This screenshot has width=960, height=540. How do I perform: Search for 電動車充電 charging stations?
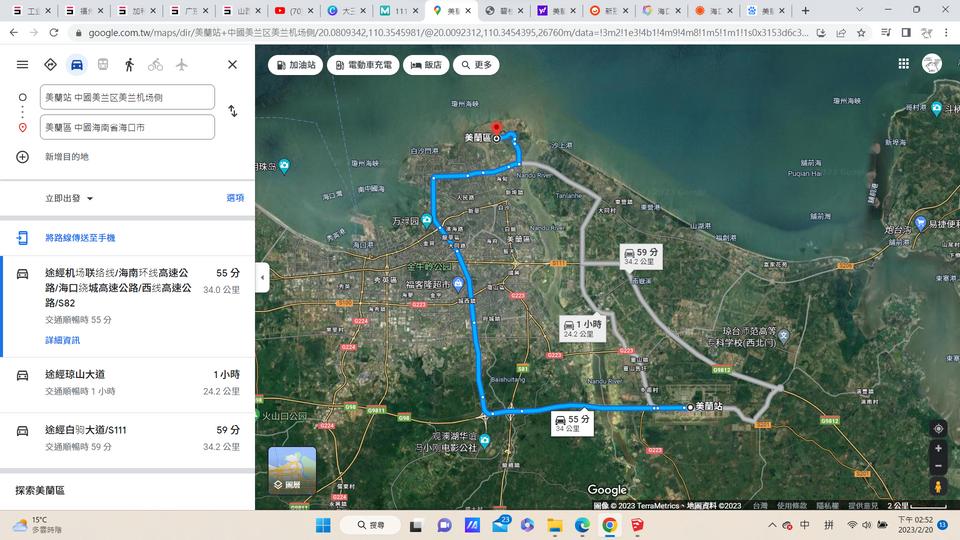tap(363, 65)
